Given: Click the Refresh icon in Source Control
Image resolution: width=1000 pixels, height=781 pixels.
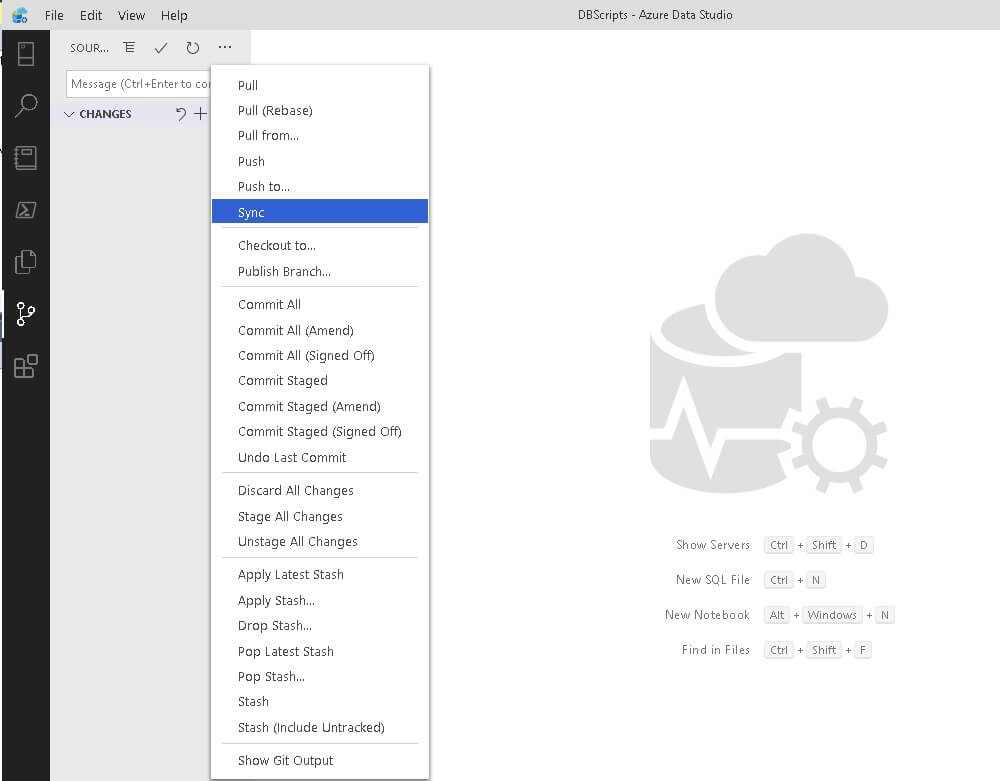Looking at the screenshot, I should pyautogui.click(x=193, y=48).
